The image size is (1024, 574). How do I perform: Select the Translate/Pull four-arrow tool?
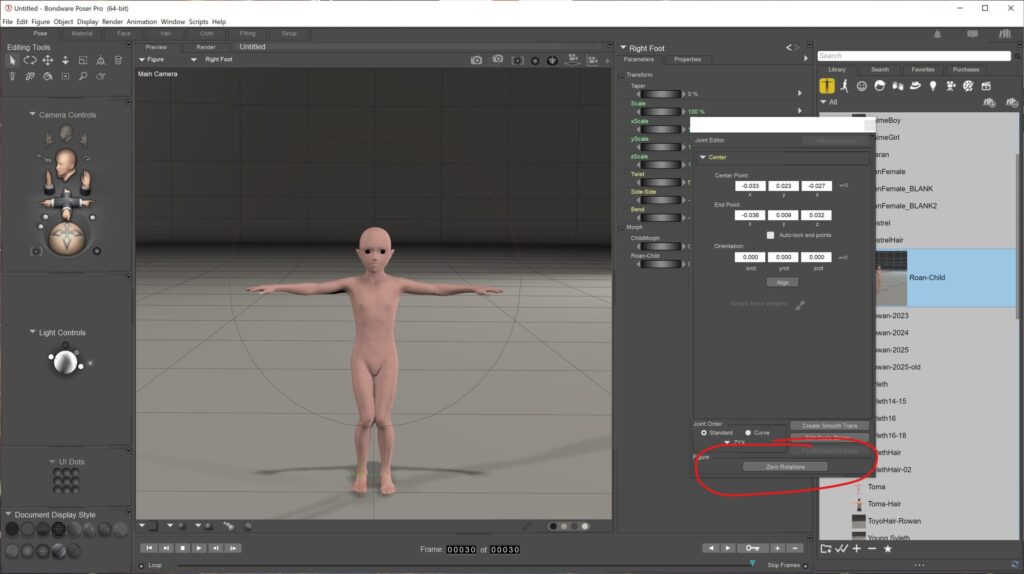coord(48,60)
